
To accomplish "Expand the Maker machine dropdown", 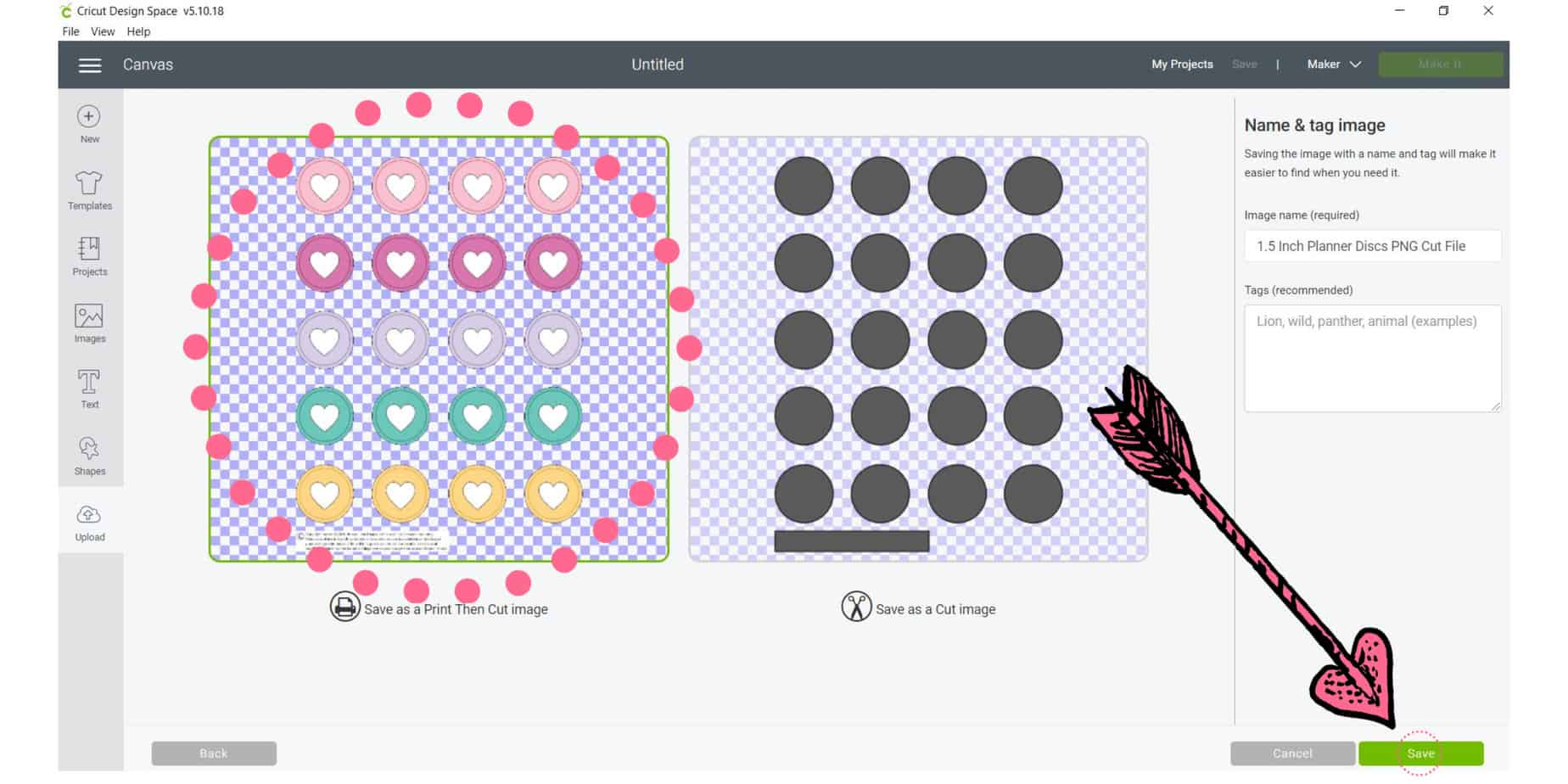I will click(x=1334, y=64).
